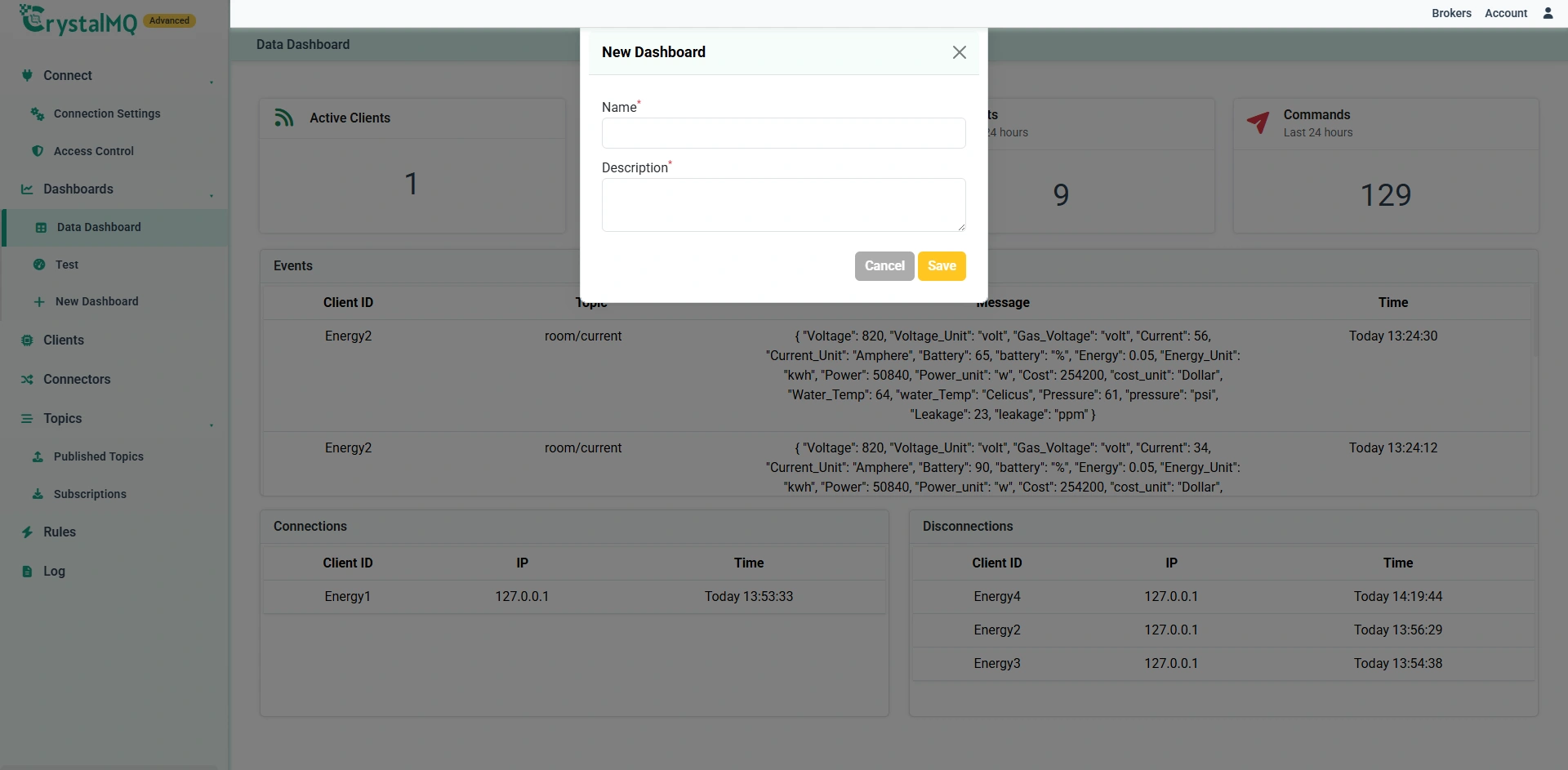The width and height of the screenshot is (1568, 770).
Task: Click the Connection Settings gears icon
Action: tap(38, 113)
